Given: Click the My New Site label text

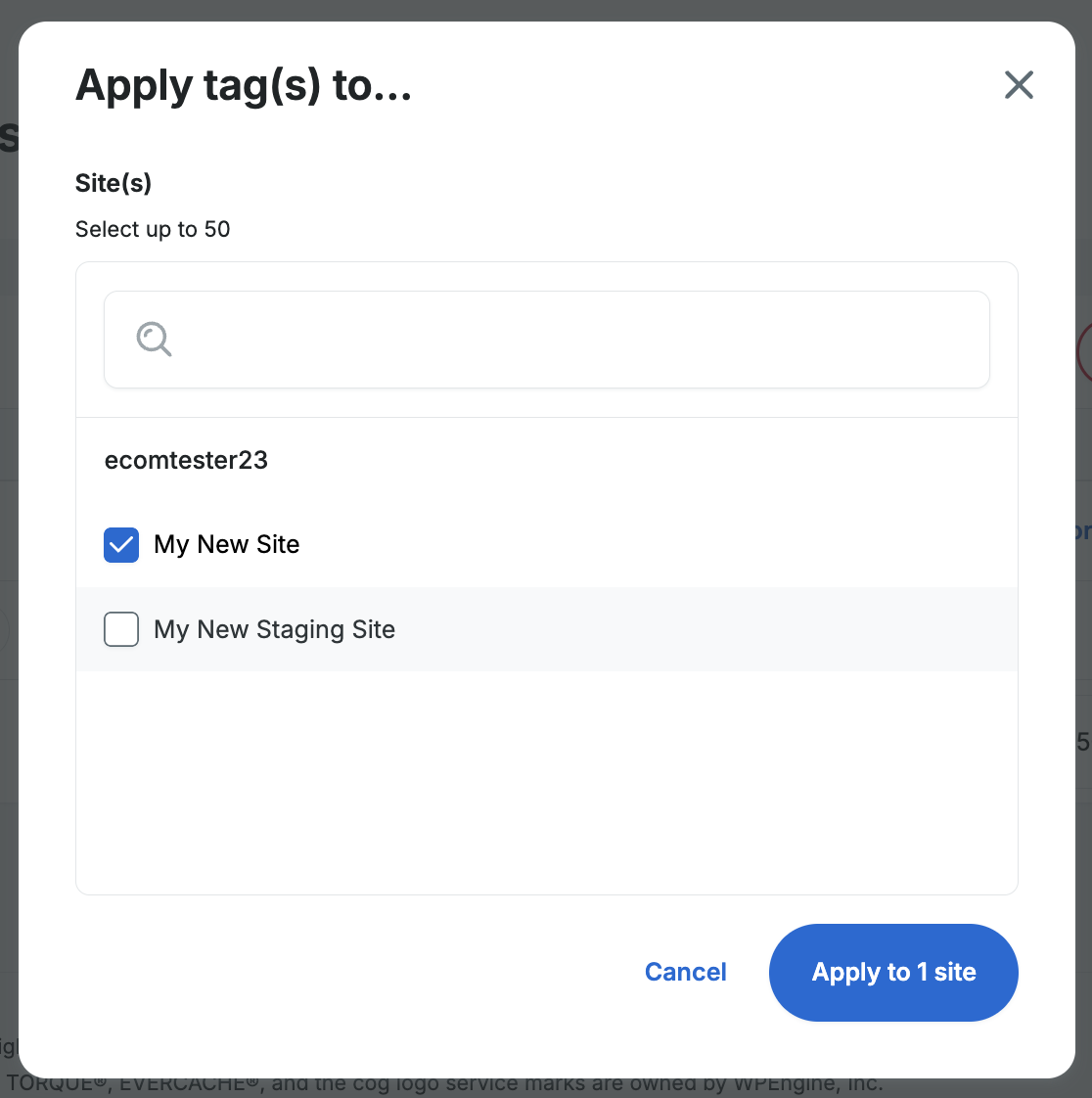Looking at the screenshot, I should [226, 545].
